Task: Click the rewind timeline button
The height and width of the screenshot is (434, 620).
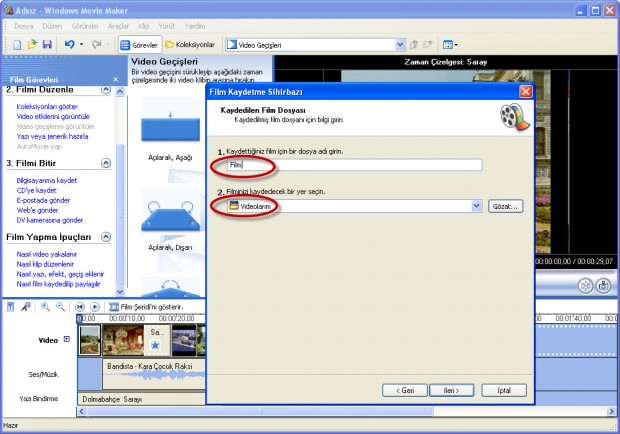Action: (80, 307)
